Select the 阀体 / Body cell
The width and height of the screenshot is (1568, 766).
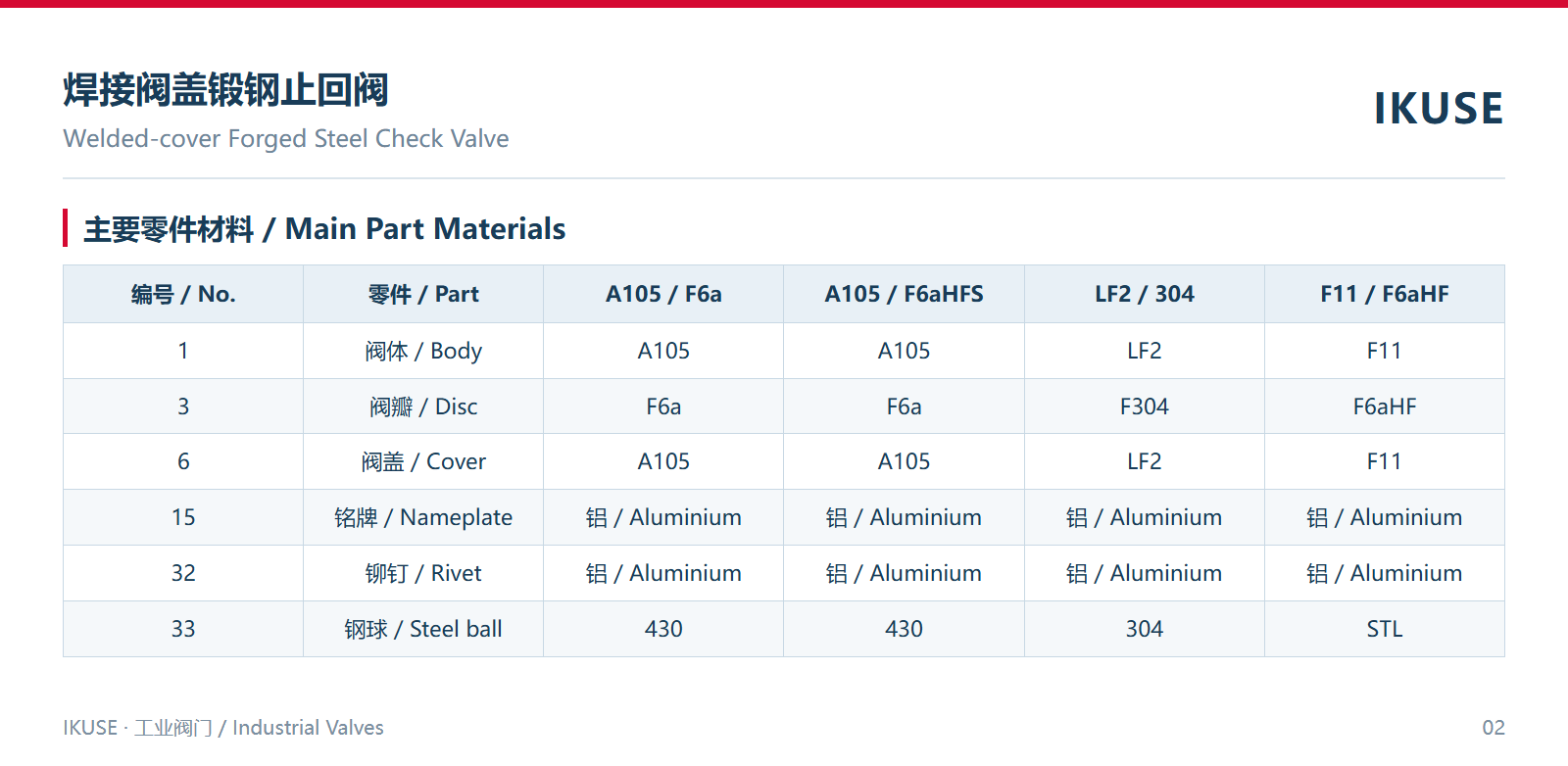click(423, 351)
